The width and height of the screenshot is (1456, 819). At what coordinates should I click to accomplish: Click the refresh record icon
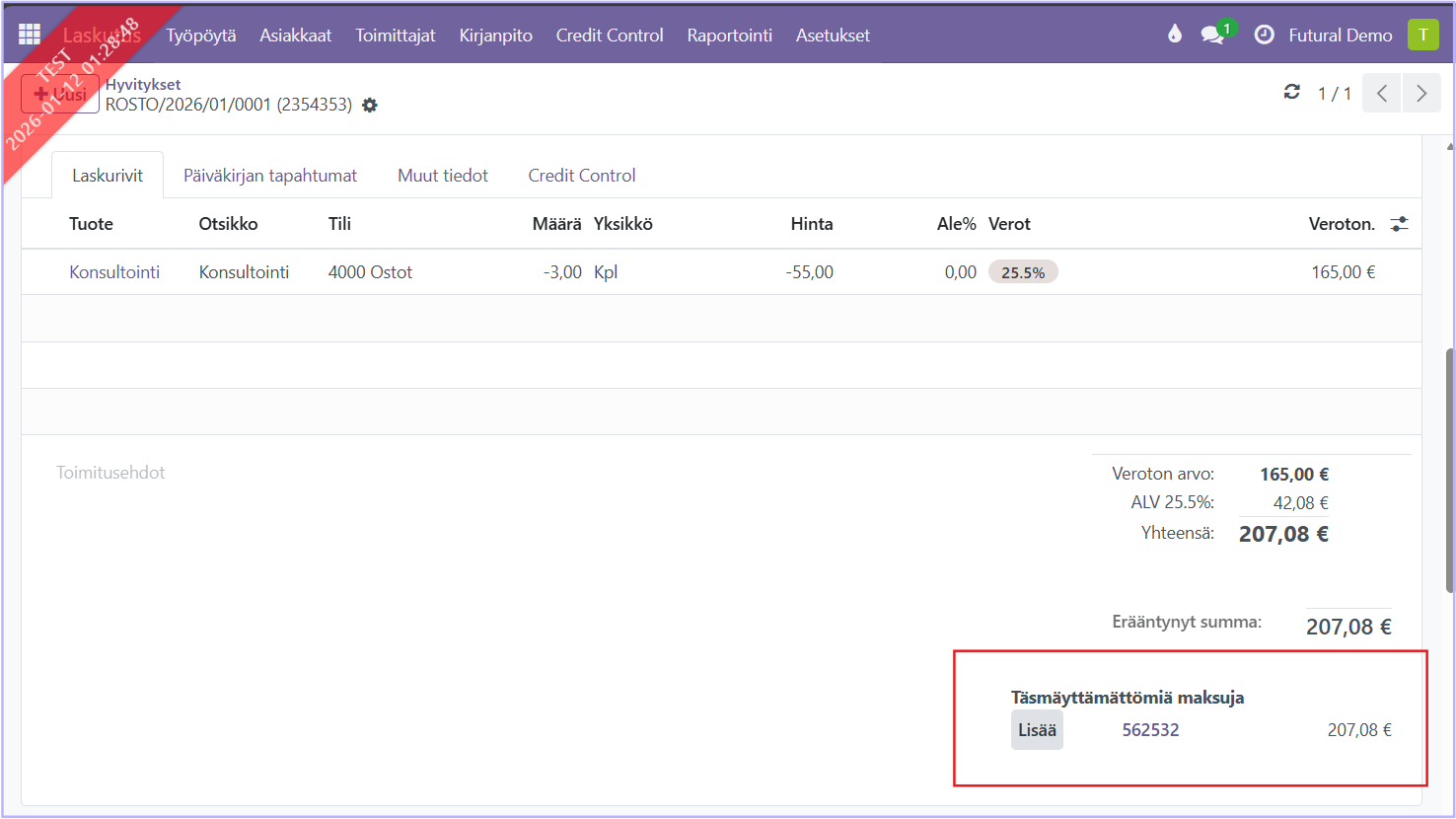(x=1291, y=92)
